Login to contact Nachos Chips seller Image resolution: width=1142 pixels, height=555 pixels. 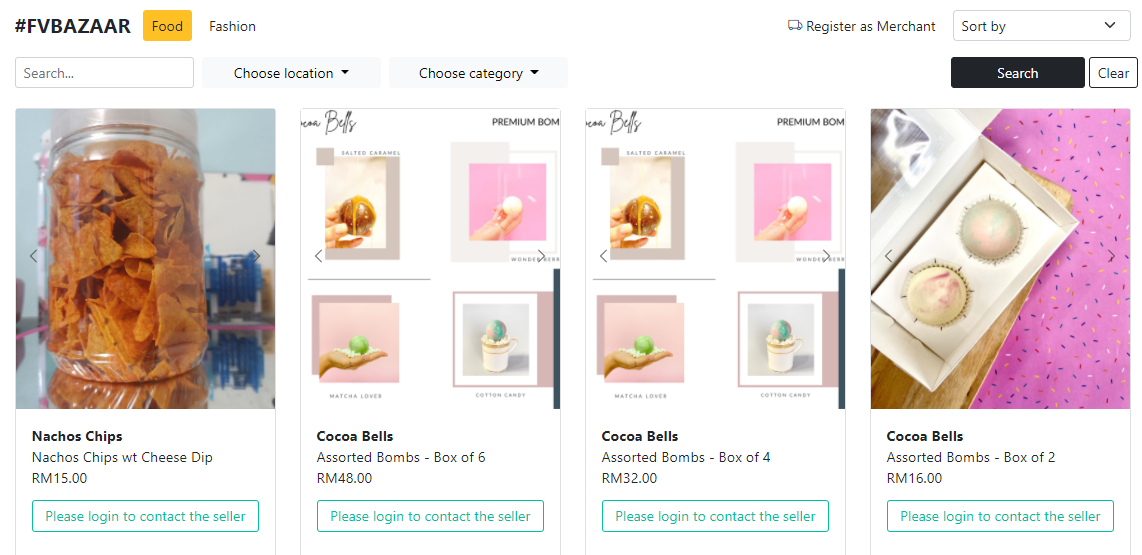pyautogui.click(x=146, y=516)
